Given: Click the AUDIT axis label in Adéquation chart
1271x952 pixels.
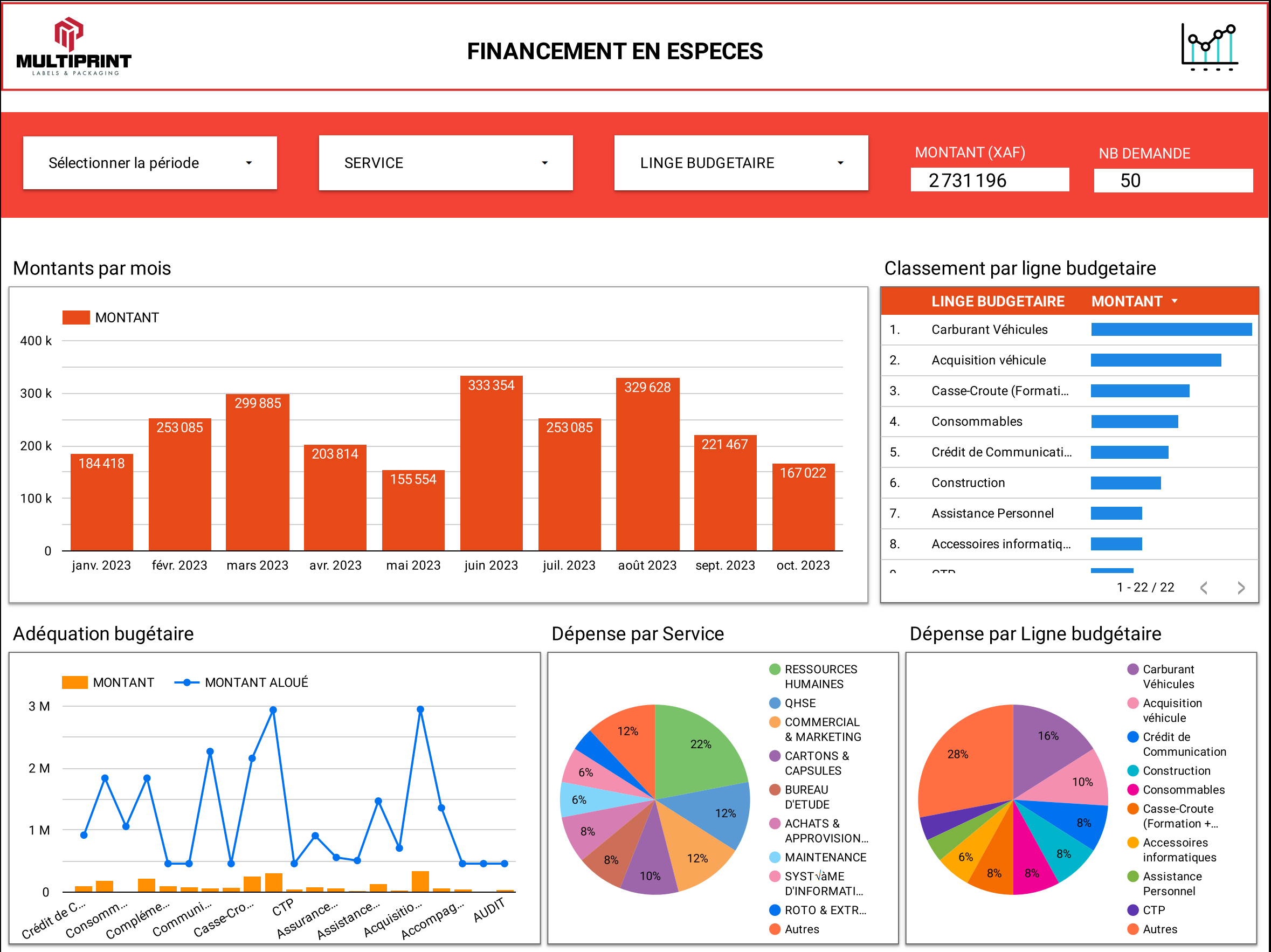Looking at the screenshot, I should (489, 909).
